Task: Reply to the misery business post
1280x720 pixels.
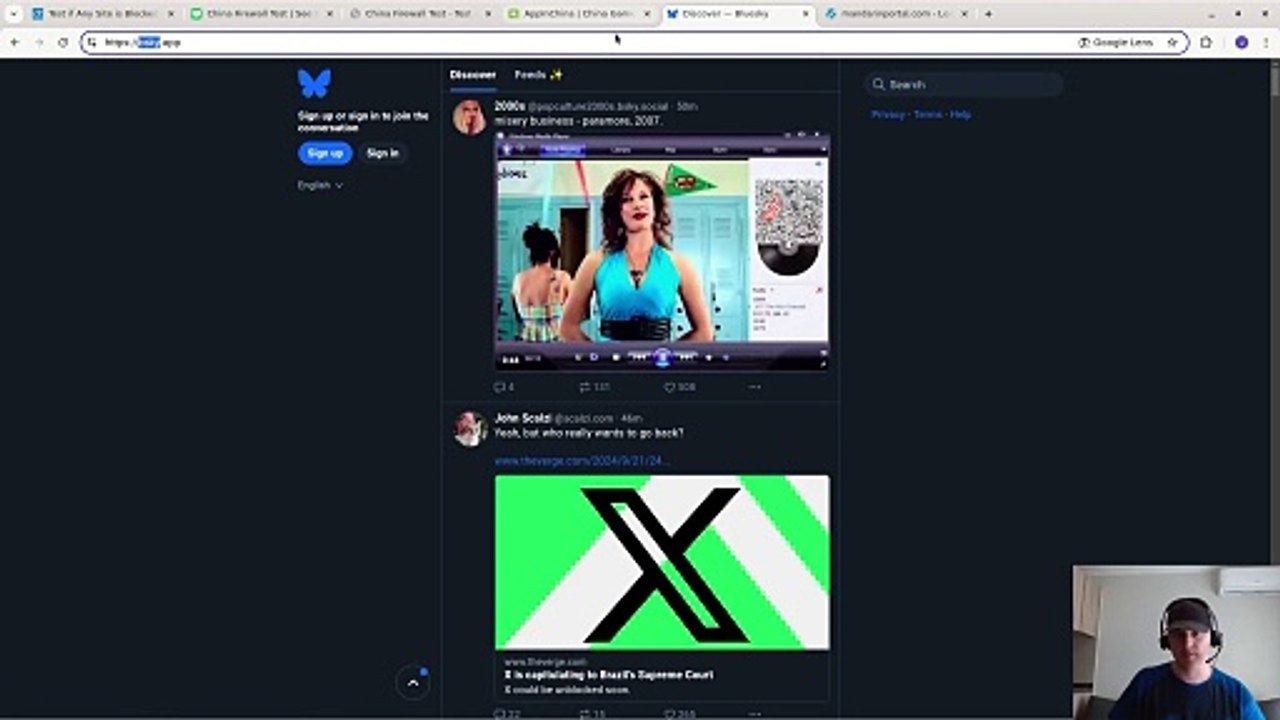Action: (x=504, y=387)
